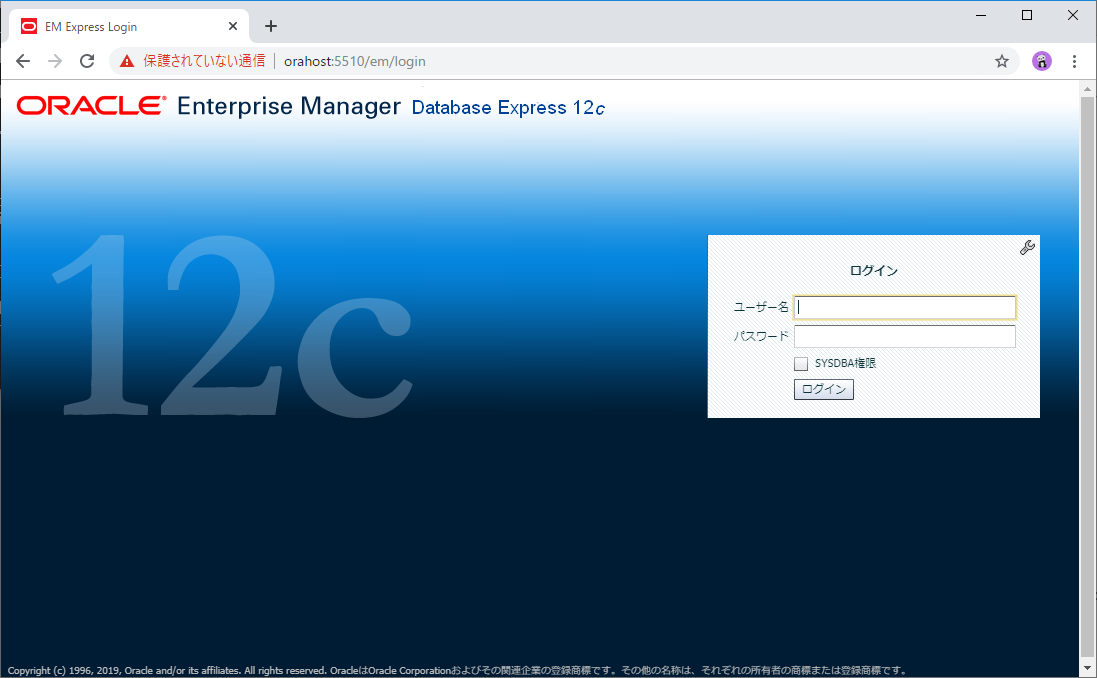The height and width of the screenshot is (678, 1097).
Task: Open the Chrome profile avatar
Action: (x=1042, y=62)
